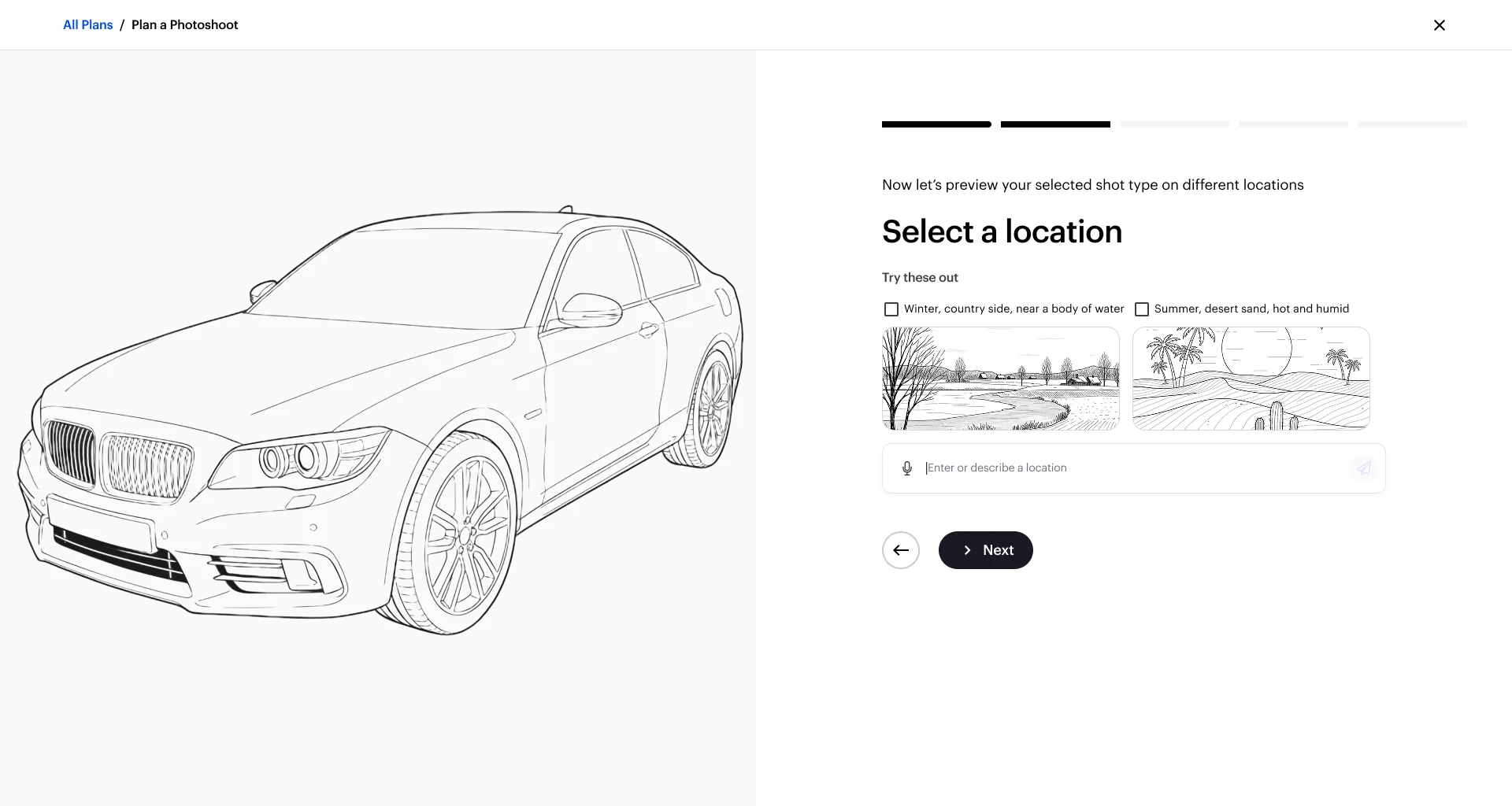Open the All Plans breadcrumb link
This screenshot has width=1512, height=806.
click(88, 25)
